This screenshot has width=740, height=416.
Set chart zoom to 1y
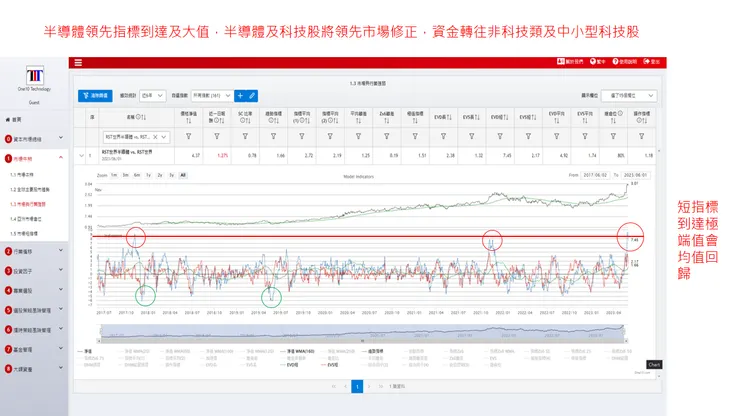coord(148,175)
